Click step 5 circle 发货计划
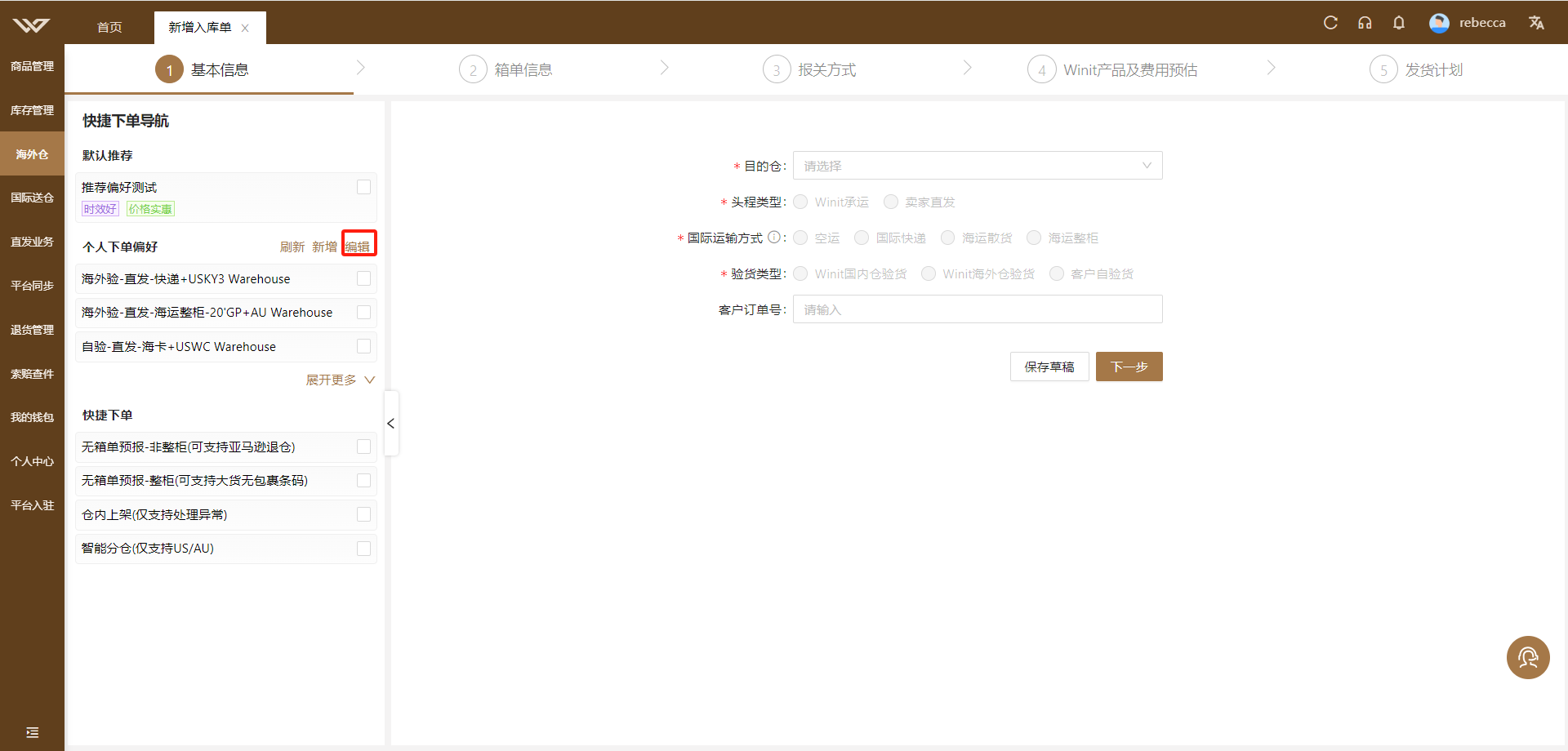 click(1383, 70)
